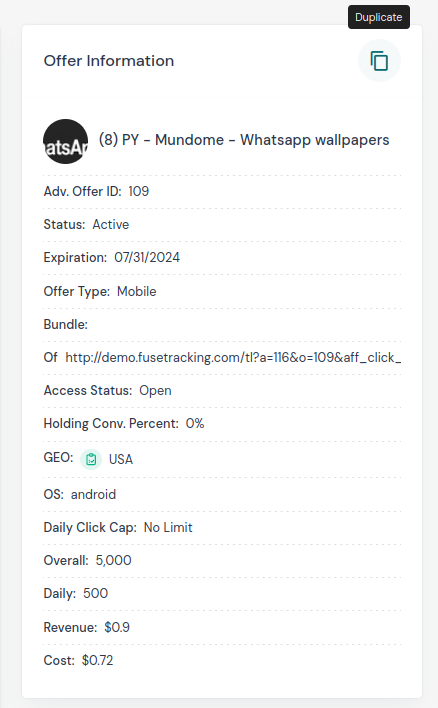Screen dimensions: 438x708
Task: Click the Bundle field row
Action: click(222, 325)
